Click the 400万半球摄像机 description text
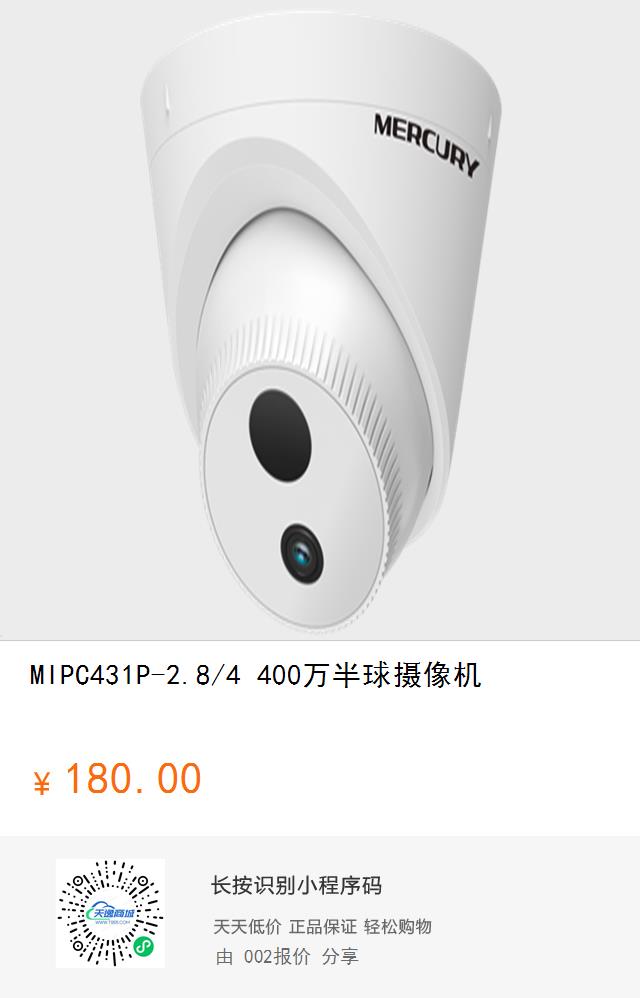Image resolution: width=640 pixels, height=998 pixels. 369,675
